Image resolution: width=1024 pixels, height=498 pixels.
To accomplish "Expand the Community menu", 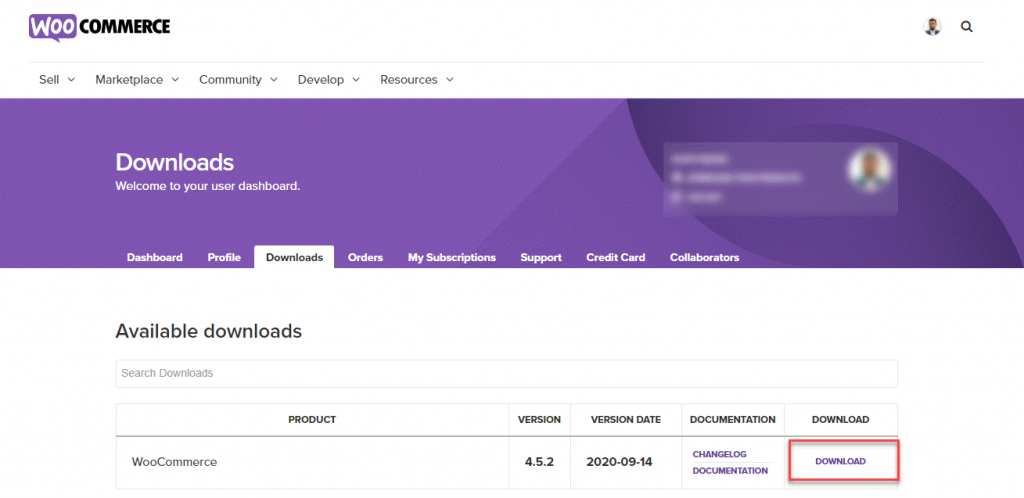I will point(238,80).
